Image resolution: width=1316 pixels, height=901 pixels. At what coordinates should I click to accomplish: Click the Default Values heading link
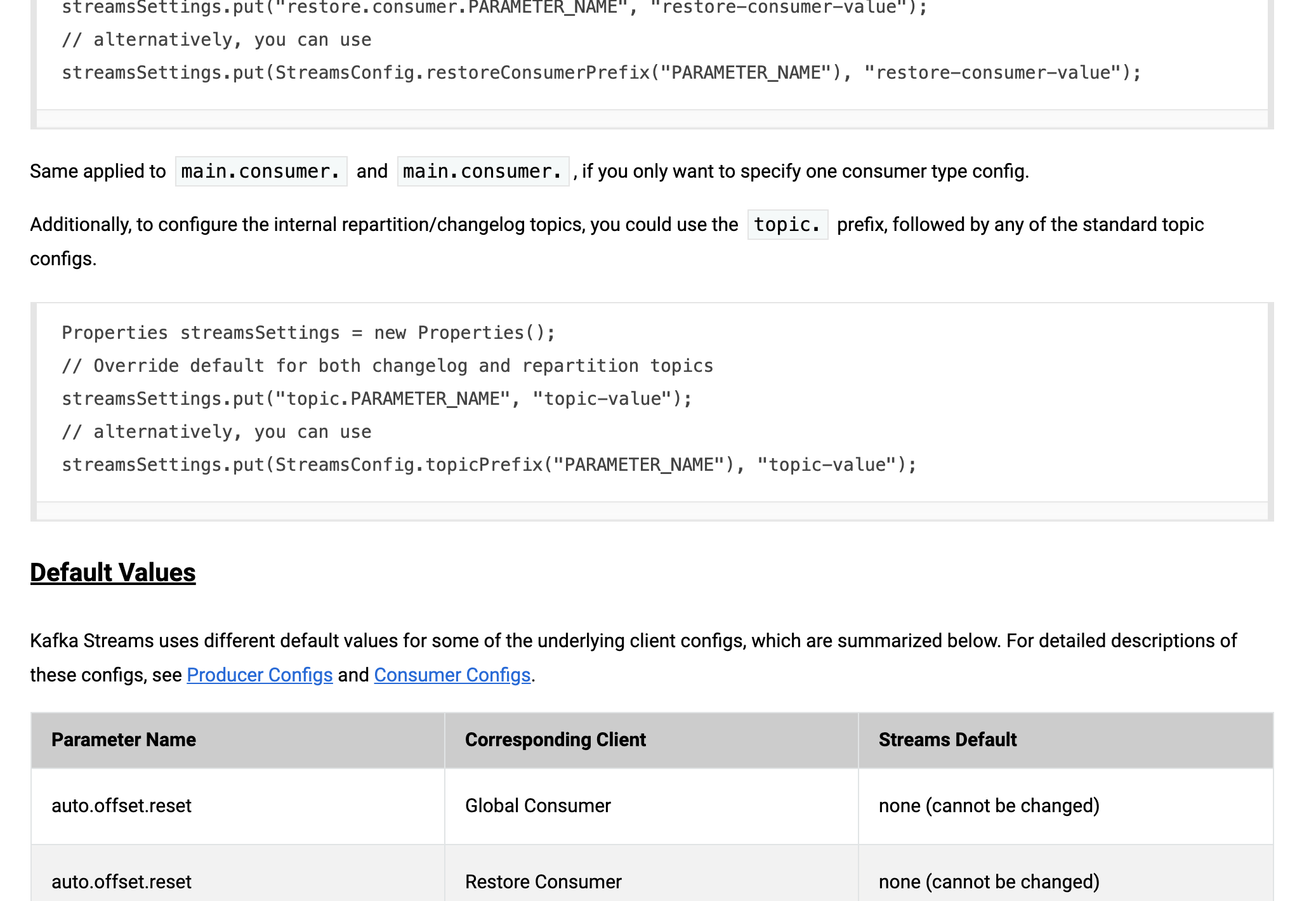point(113,572)
